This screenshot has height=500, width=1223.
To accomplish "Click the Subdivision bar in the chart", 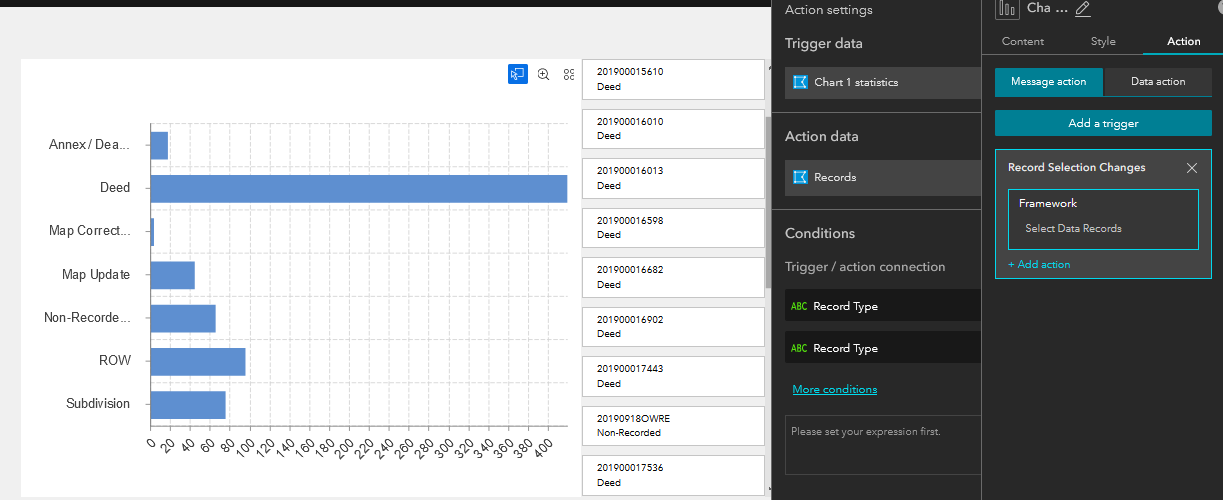I will (188, 404).
